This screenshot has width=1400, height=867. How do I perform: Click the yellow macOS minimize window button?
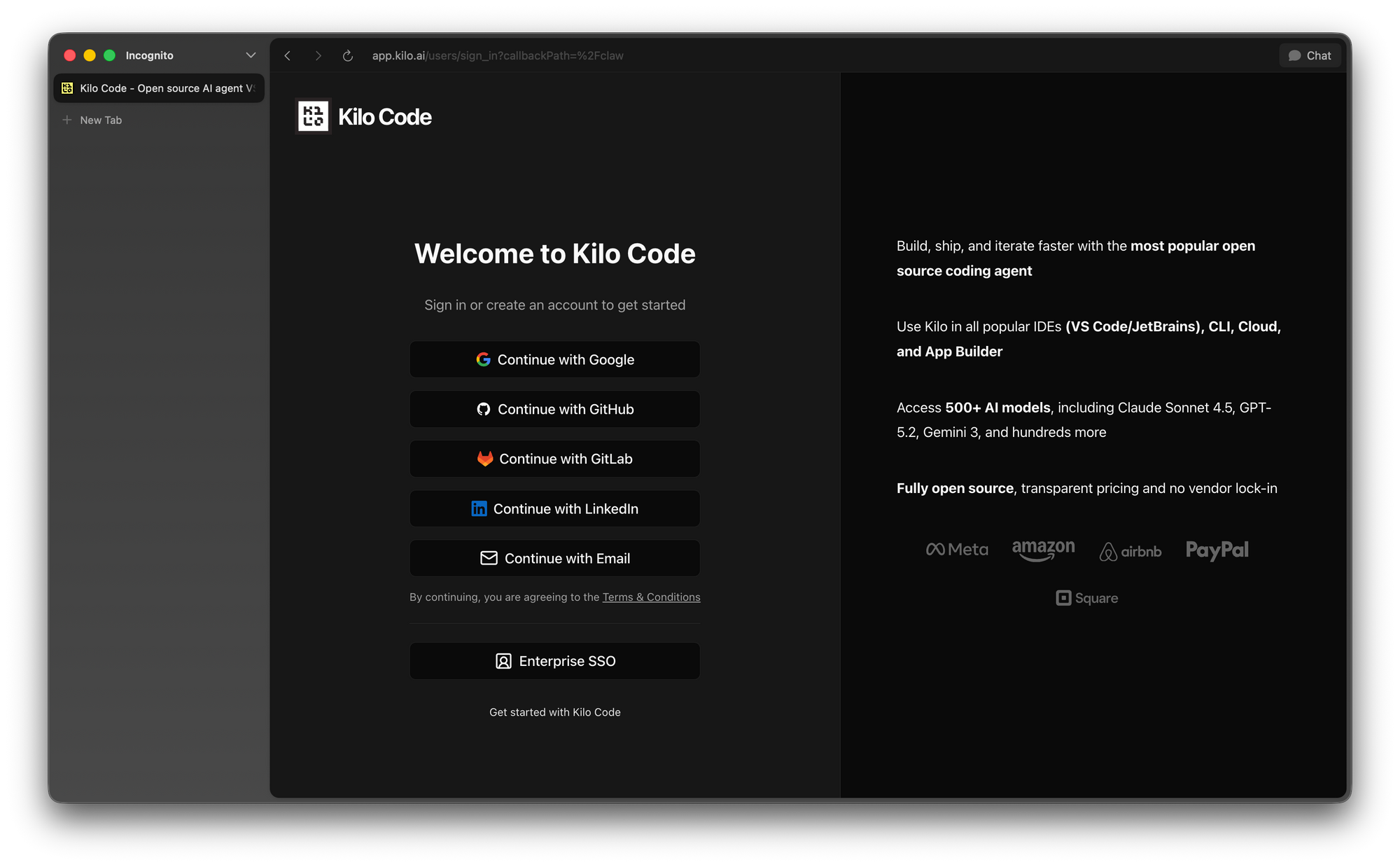[x=90, y=55]
